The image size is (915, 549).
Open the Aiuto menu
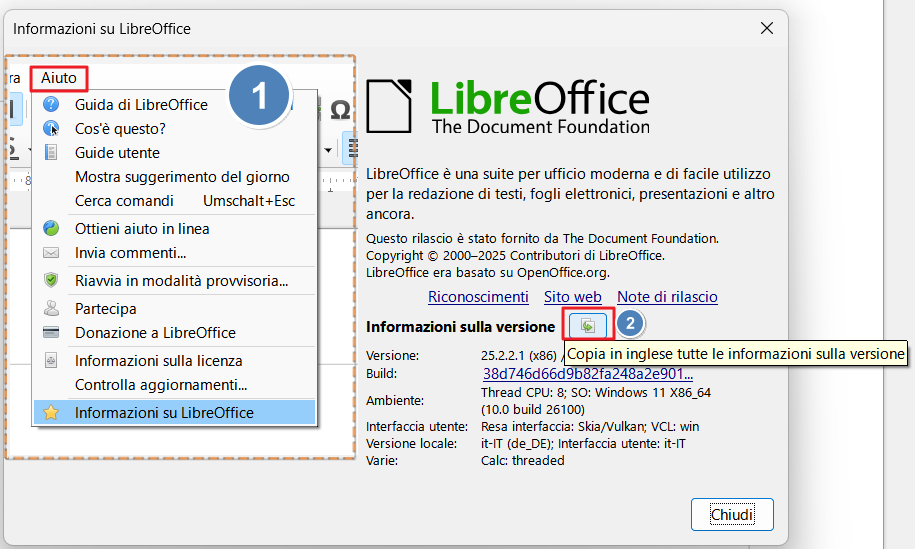coord(59,78)
